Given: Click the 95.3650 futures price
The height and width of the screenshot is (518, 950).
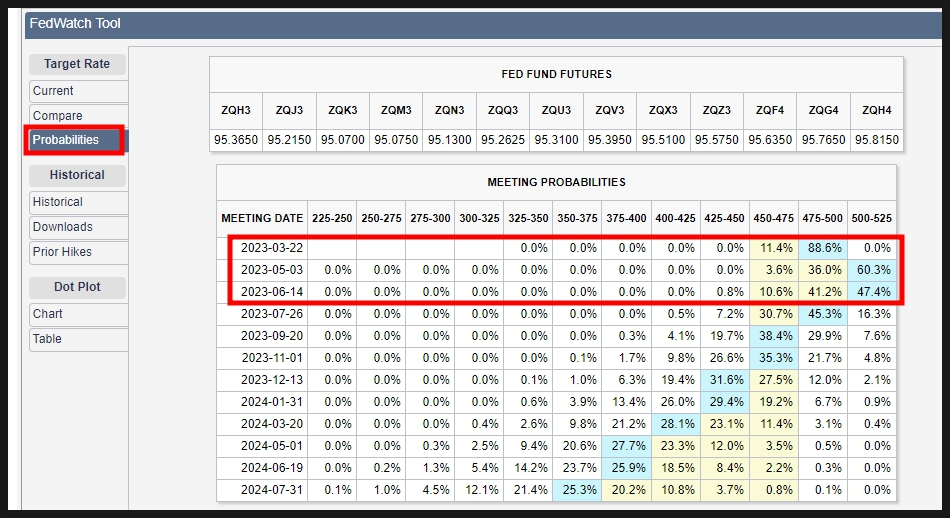Looking at the screenshot, I should pos(236,140).
